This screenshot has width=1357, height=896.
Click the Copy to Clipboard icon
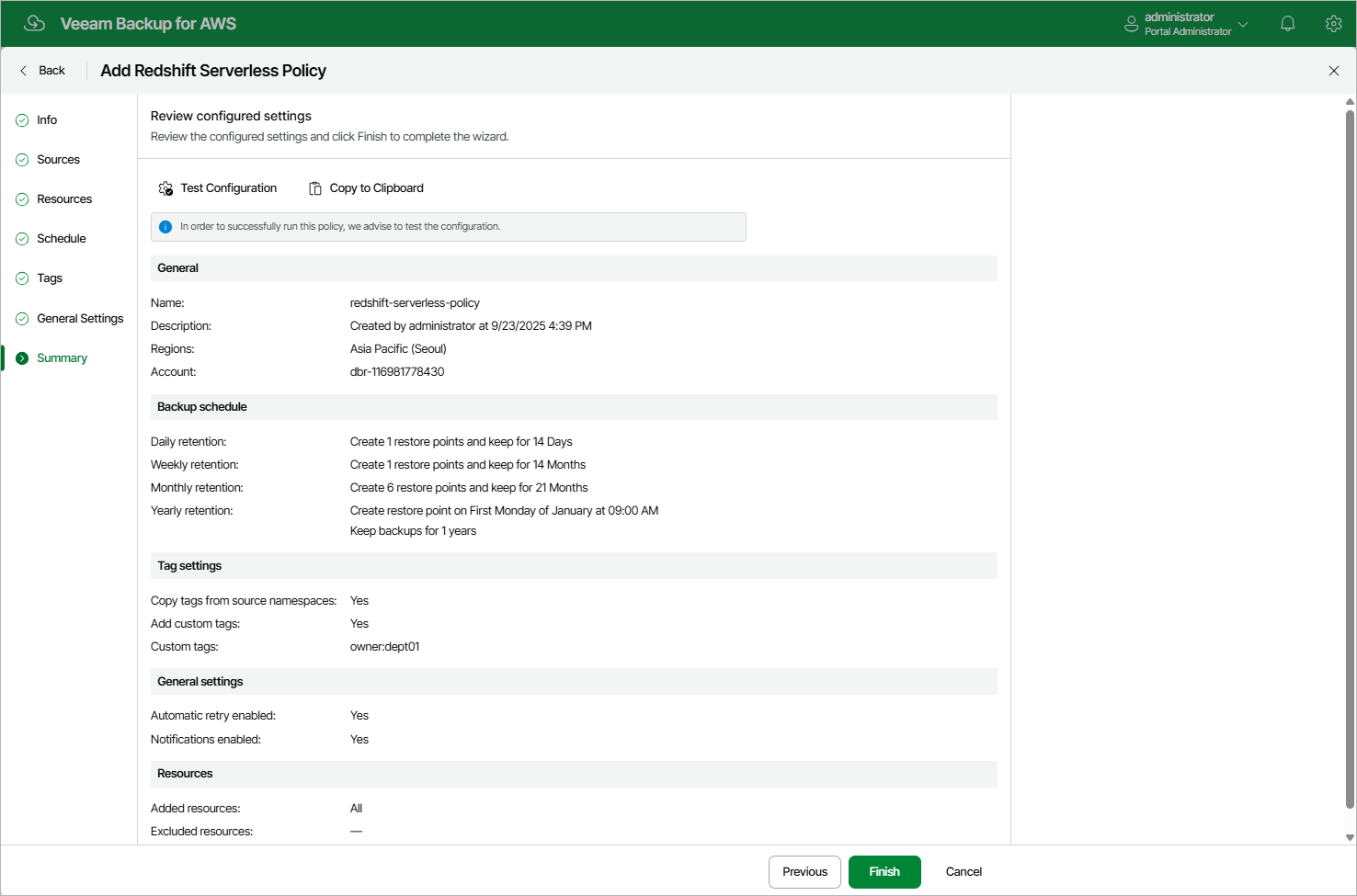pos(315,188)
